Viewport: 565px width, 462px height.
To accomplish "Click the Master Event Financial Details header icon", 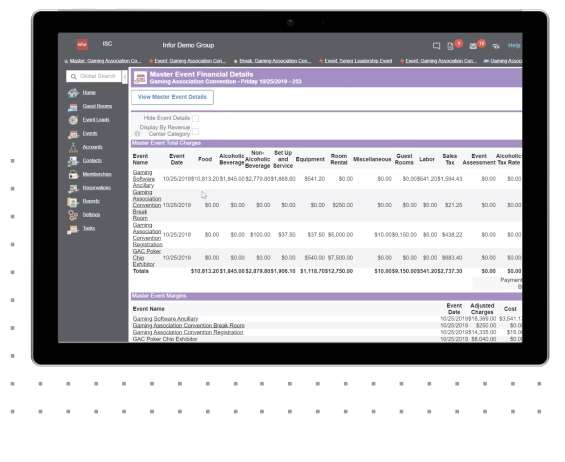I will (140, 77).
